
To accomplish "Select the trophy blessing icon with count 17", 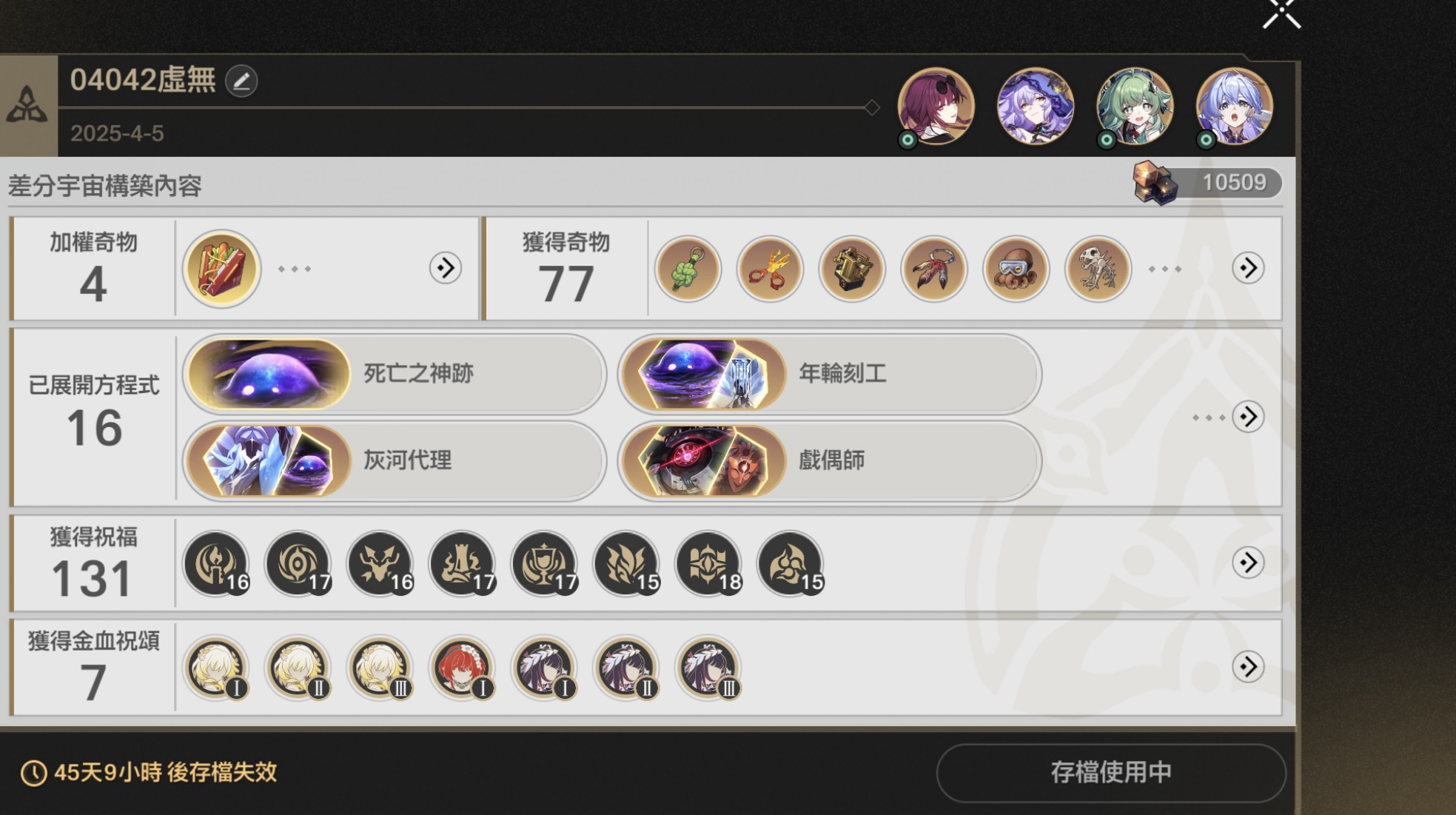I will point(545,563).
